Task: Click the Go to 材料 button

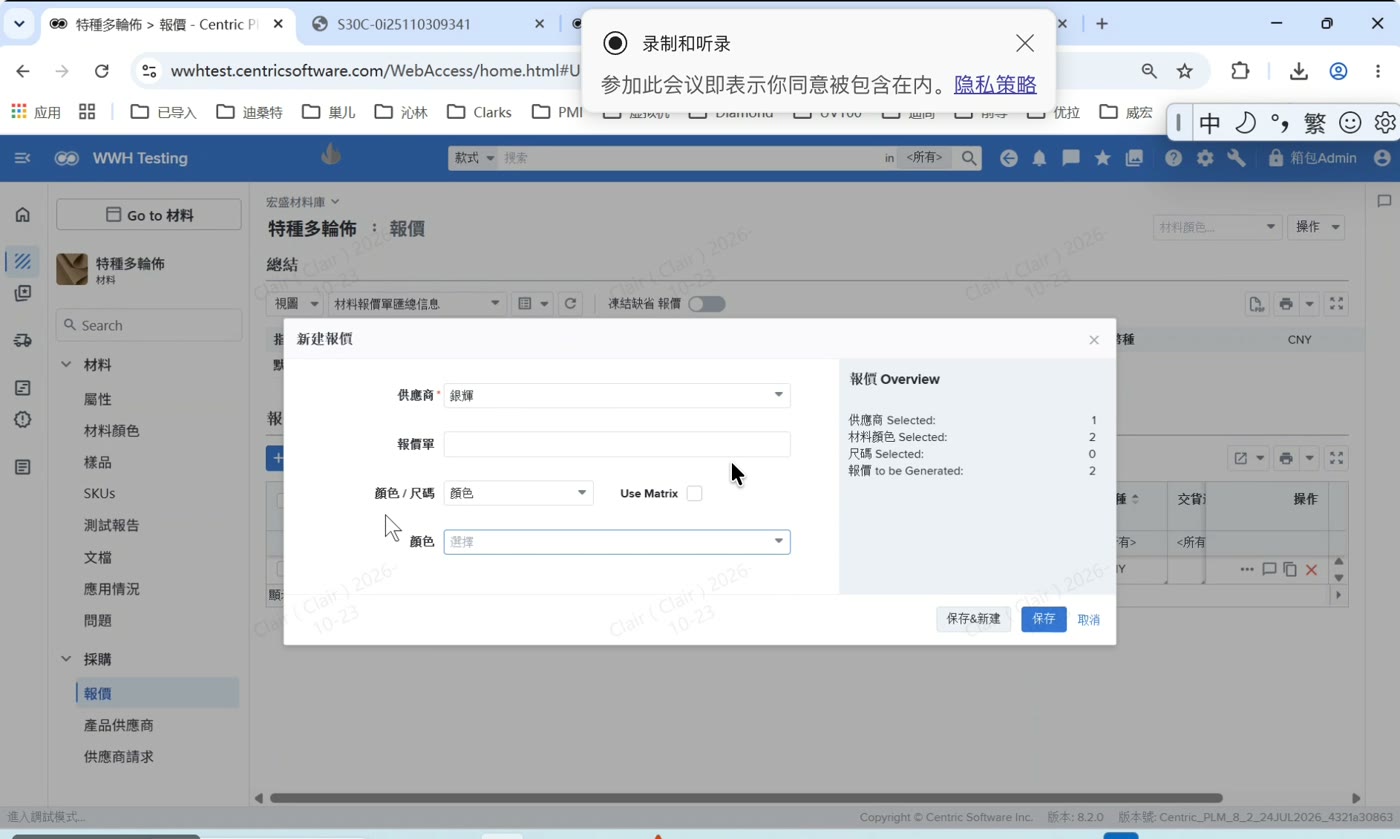Action: click(149, 215)
